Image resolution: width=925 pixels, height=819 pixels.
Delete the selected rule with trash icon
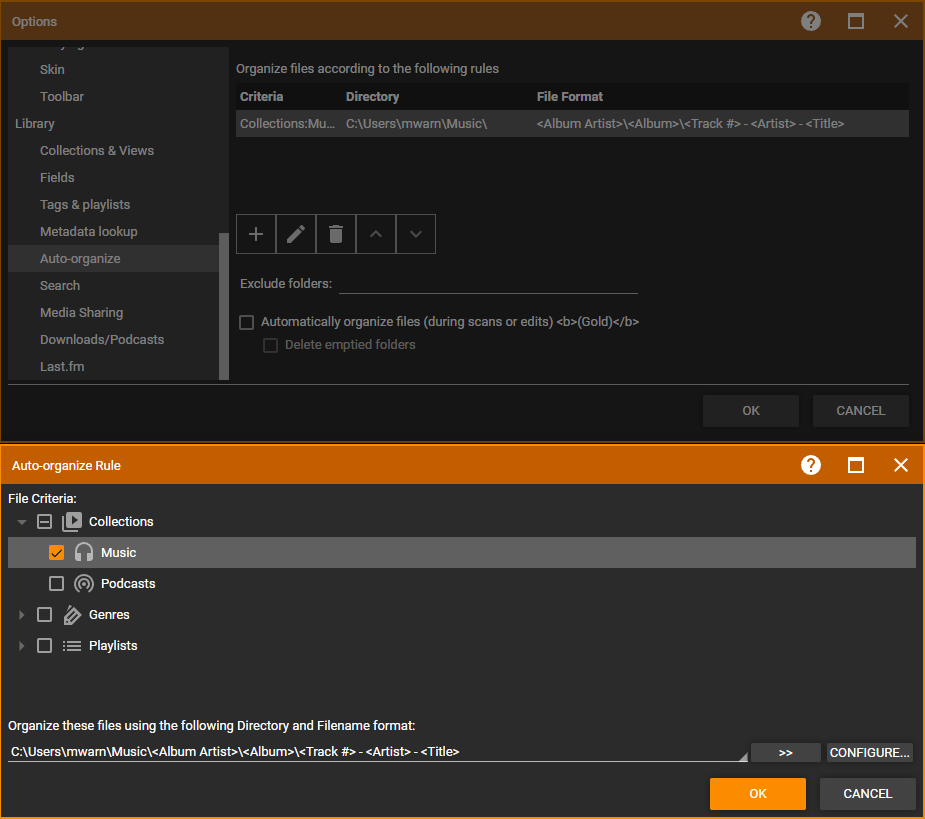point(336,234)
